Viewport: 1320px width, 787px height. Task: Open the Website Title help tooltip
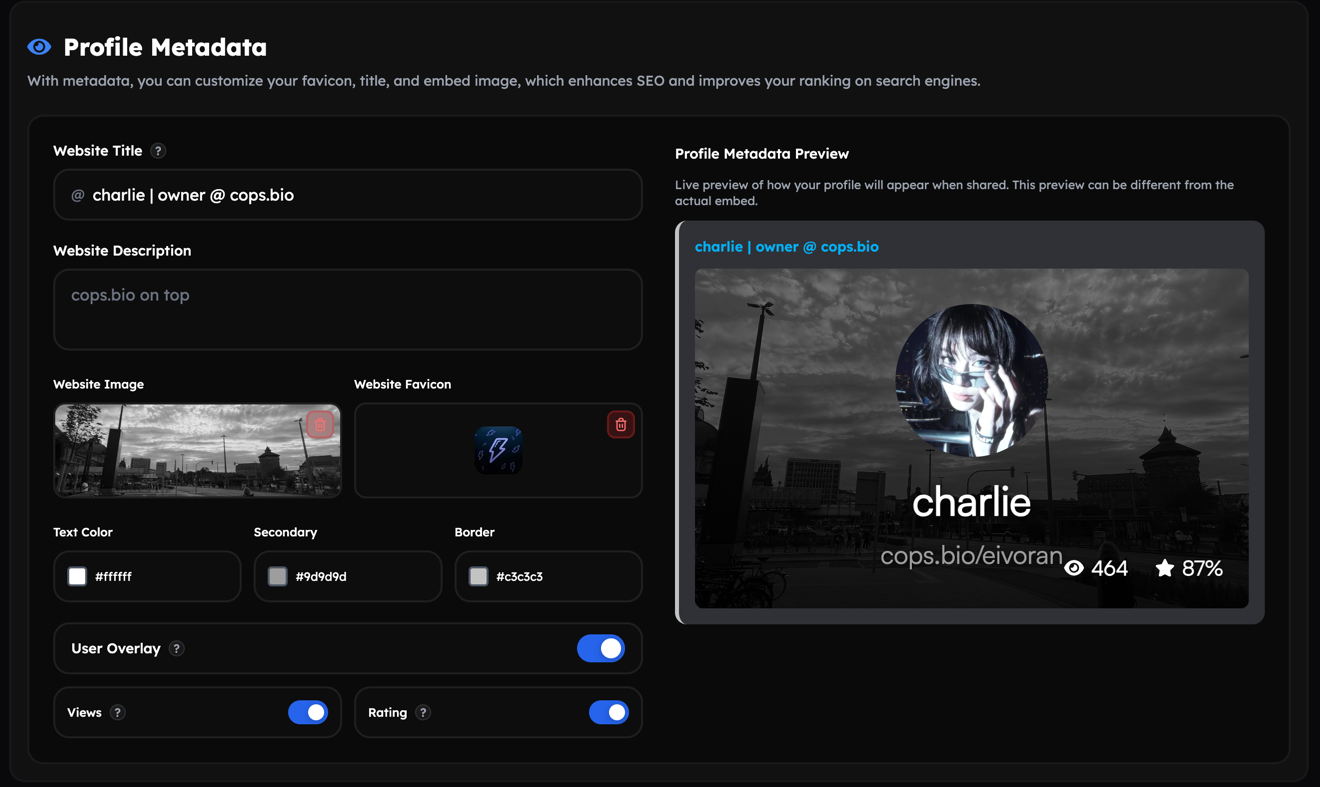pos(157,150)
